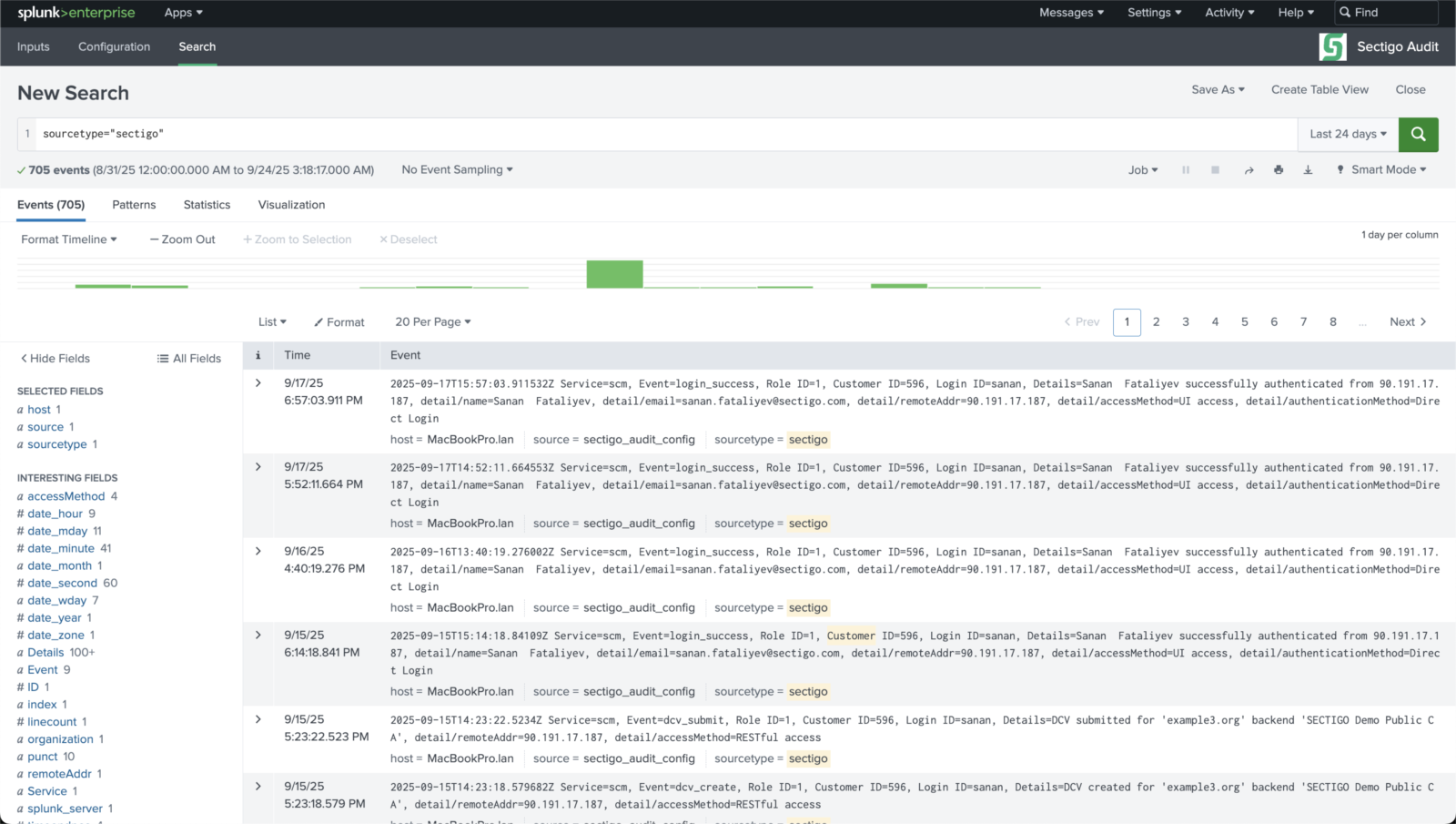Viewport: 1456px width, 824px height.
Task: Run the search with the green magnifier button
Action: point(1418,134)
